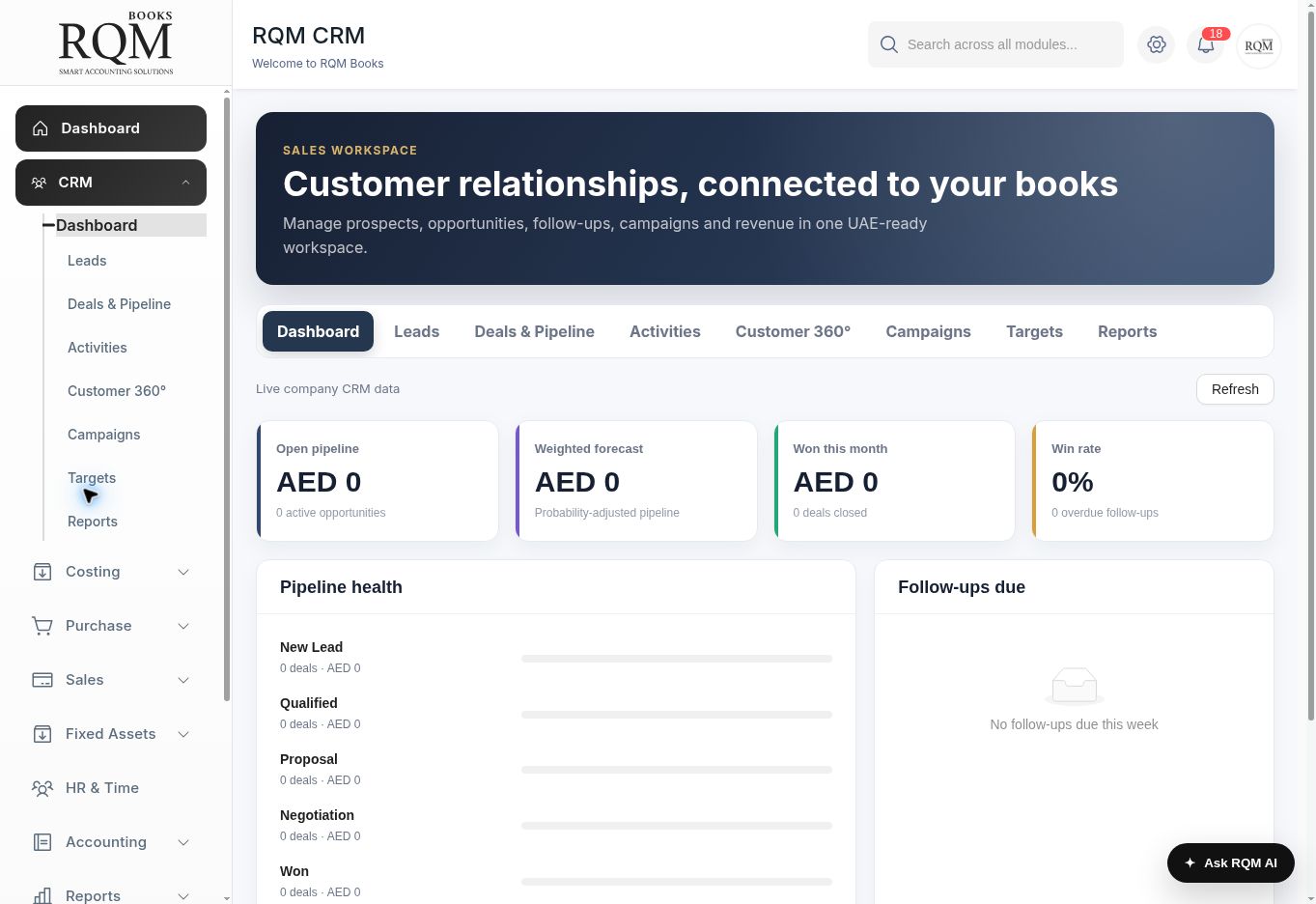The width and height of the screenshot is (1316, 904).
Task: Expand the Purchase sidebar section
Action: point(183,626)
